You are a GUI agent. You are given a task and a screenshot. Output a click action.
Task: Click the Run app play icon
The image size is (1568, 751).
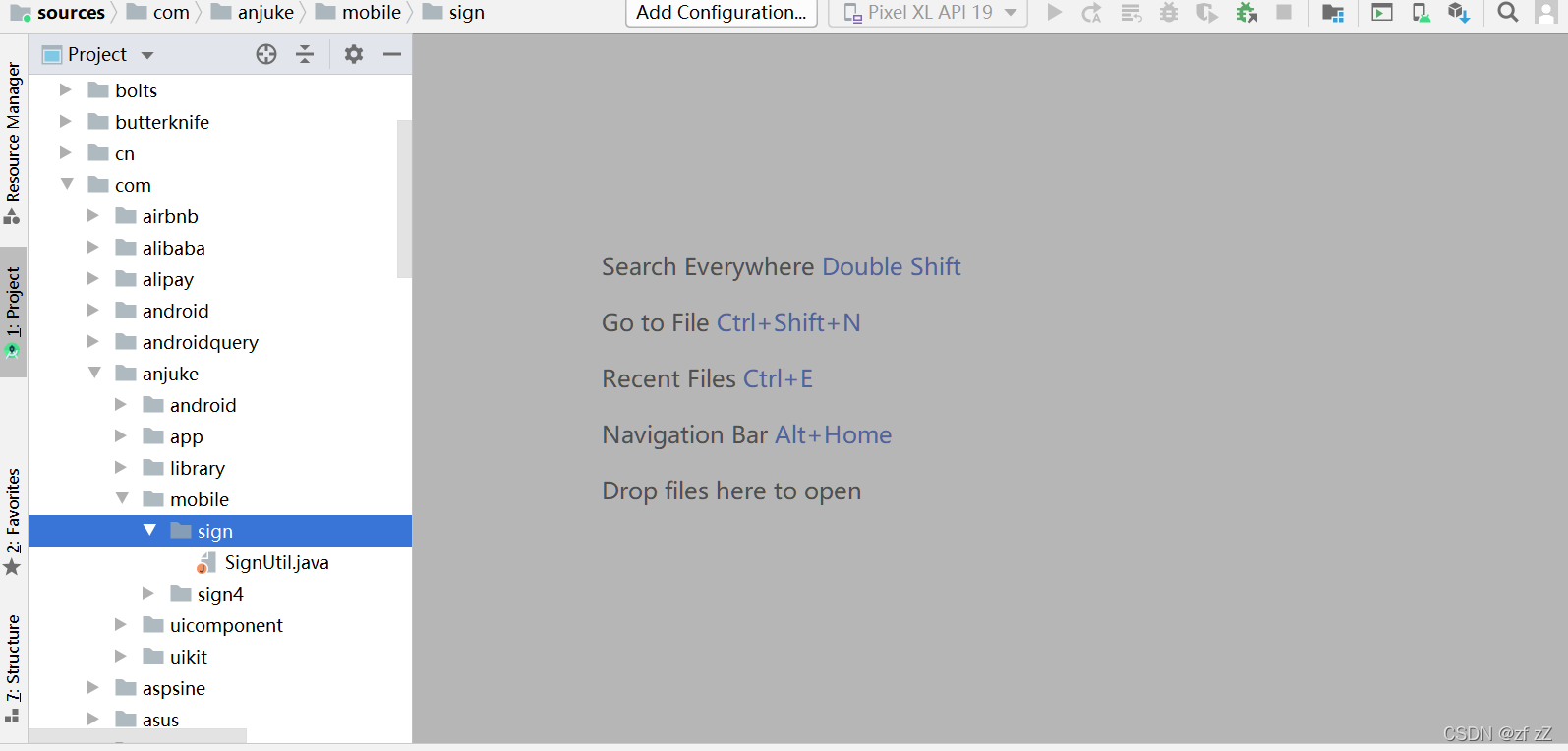[1054, 13]
